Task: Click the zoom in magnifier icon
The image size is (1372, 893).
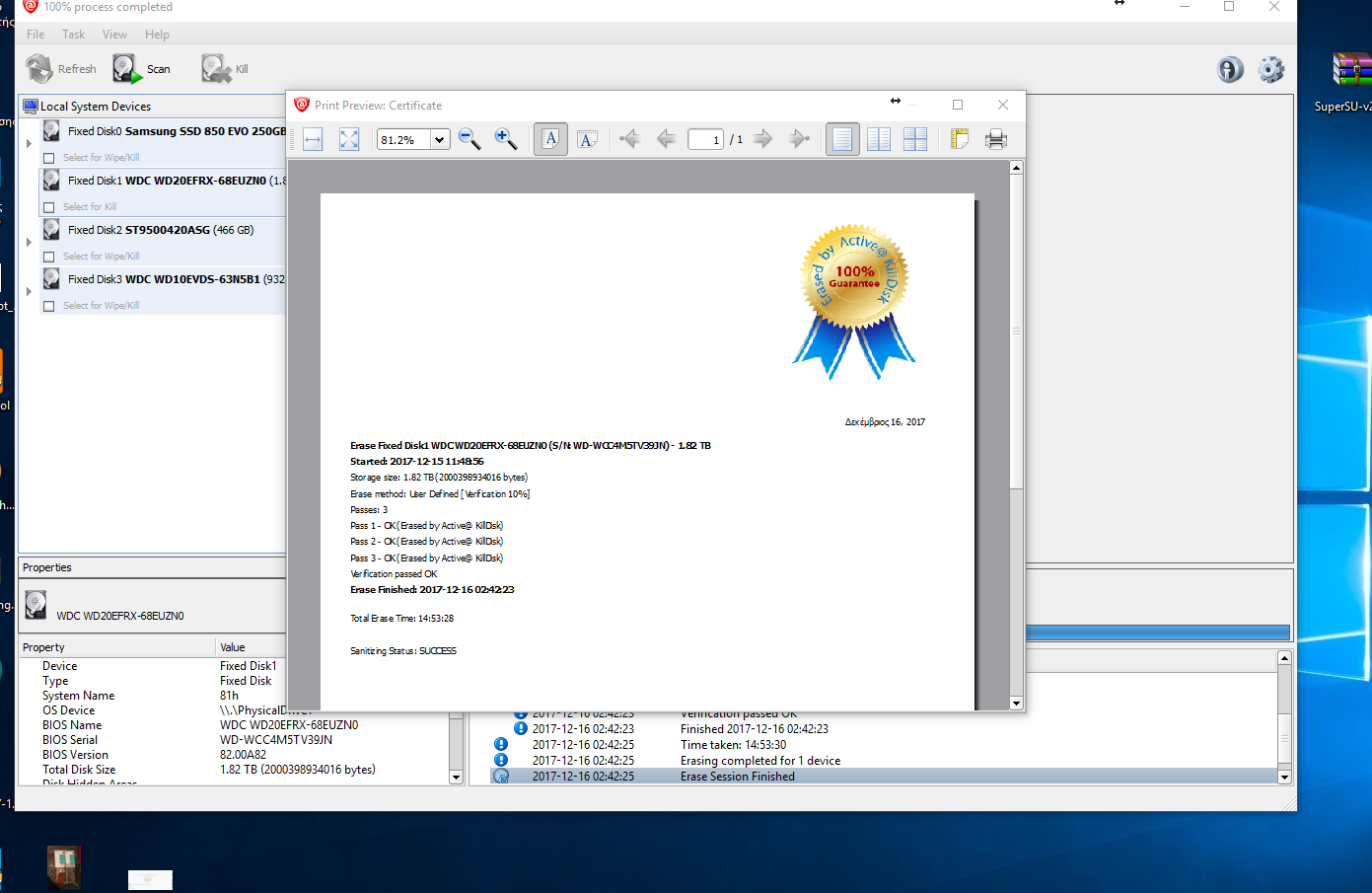Action: coord(506,139)
